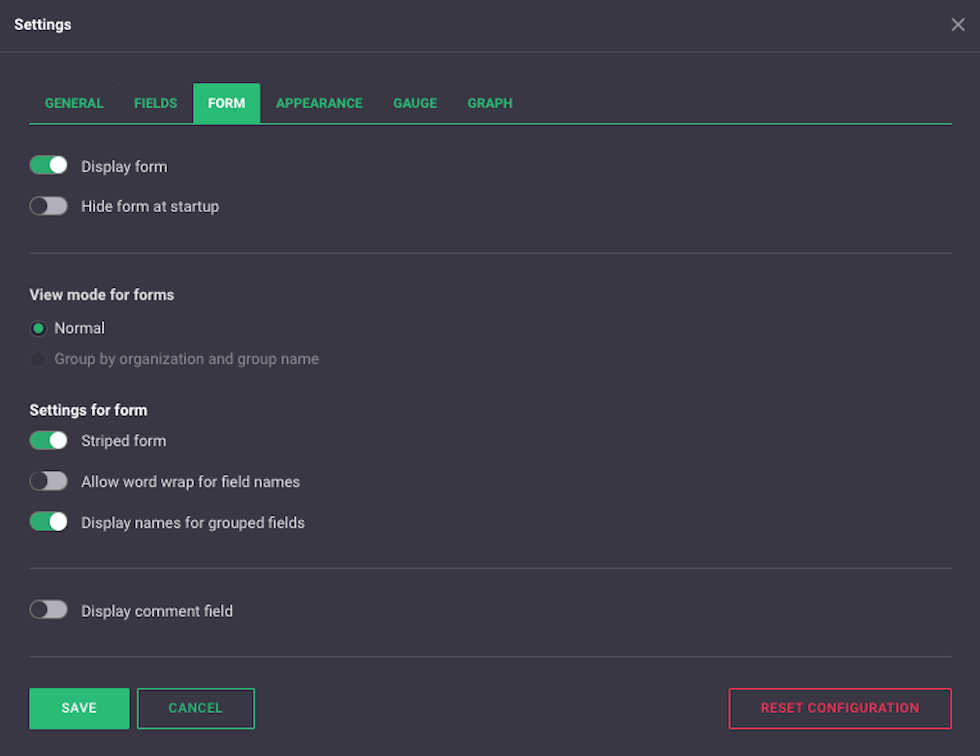Turn on Display comment field

click(49, 610)
